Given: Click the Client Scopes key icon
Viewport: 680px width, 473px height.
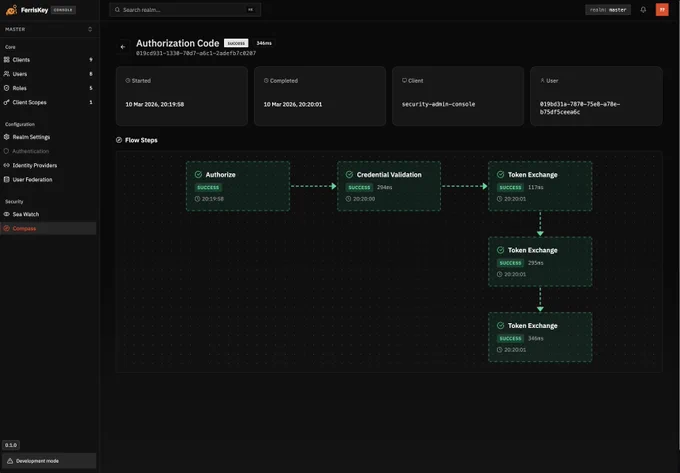Looking at the screenshot, I should pyautogui.click(x=7, y=102).
